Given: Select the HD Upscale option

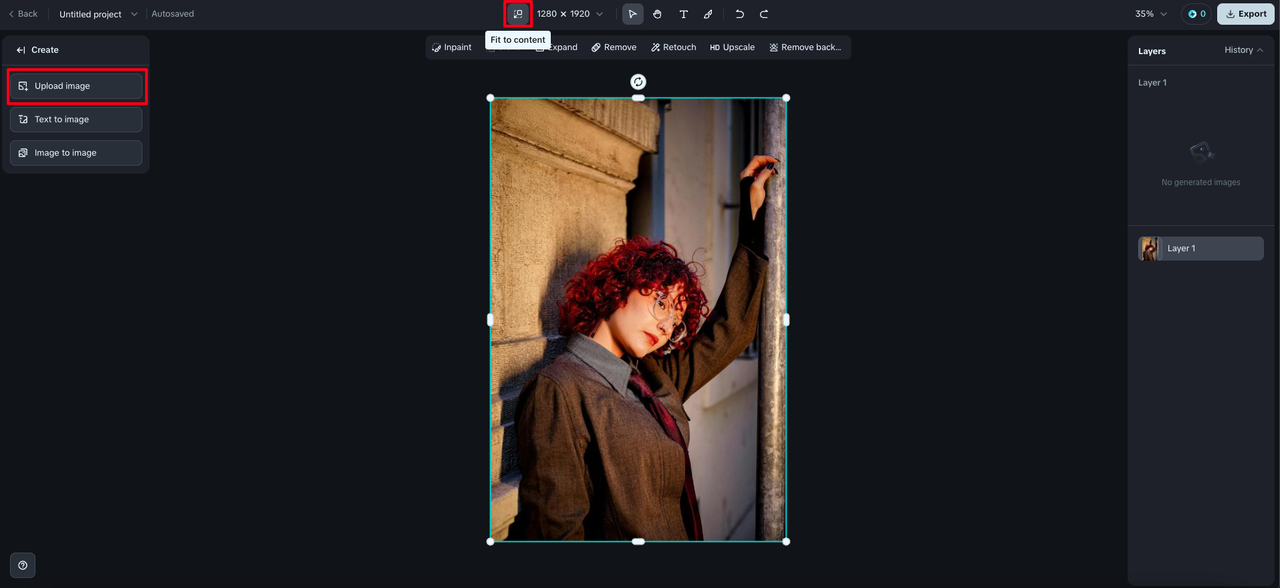Looking at the screenshot, I should click(732, 47).
